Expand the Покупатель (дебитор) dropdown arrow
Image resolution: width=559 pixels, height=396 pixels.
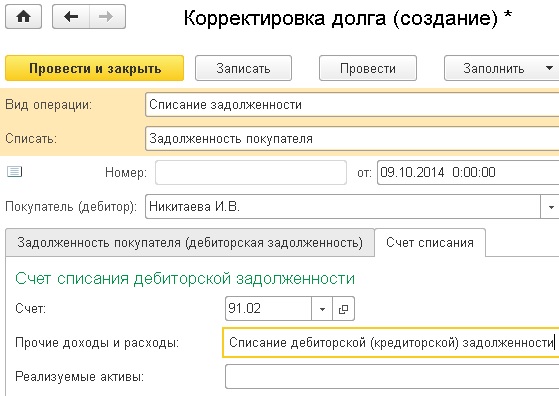pos(551,207)
